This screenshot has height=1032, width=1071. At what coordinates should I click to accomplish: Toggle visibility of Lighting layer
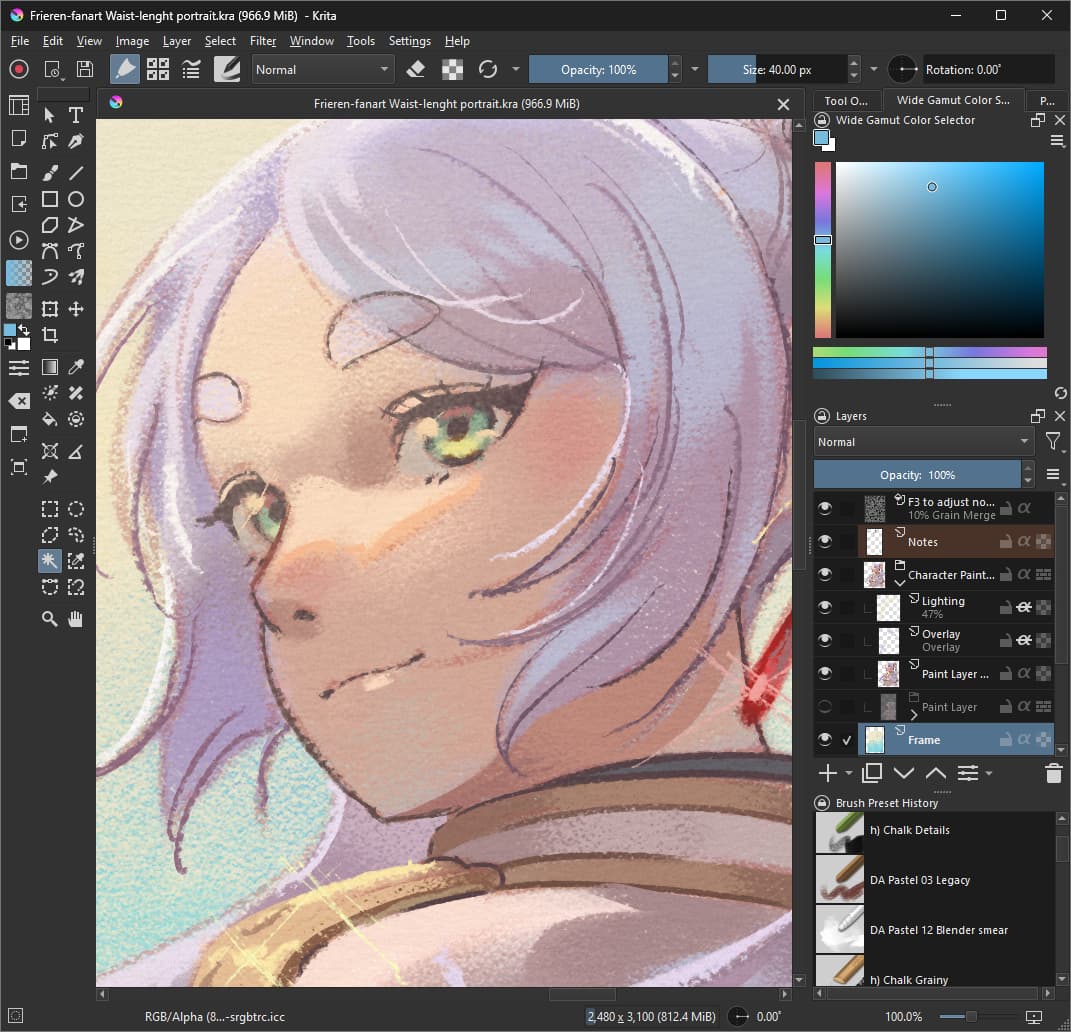(x=825, y=607)
